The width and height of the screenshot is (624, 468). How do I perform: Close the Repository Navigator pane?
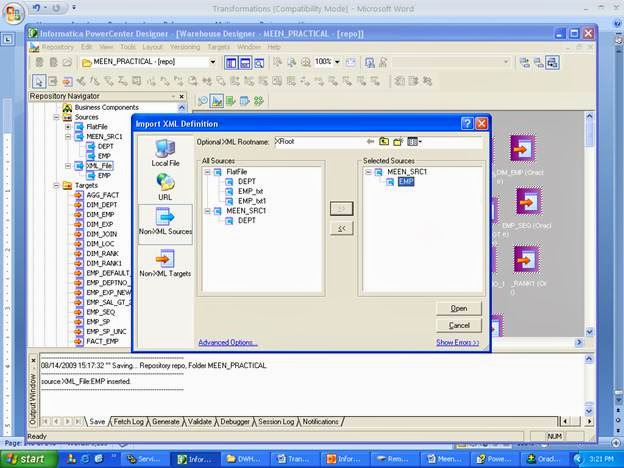181,96
